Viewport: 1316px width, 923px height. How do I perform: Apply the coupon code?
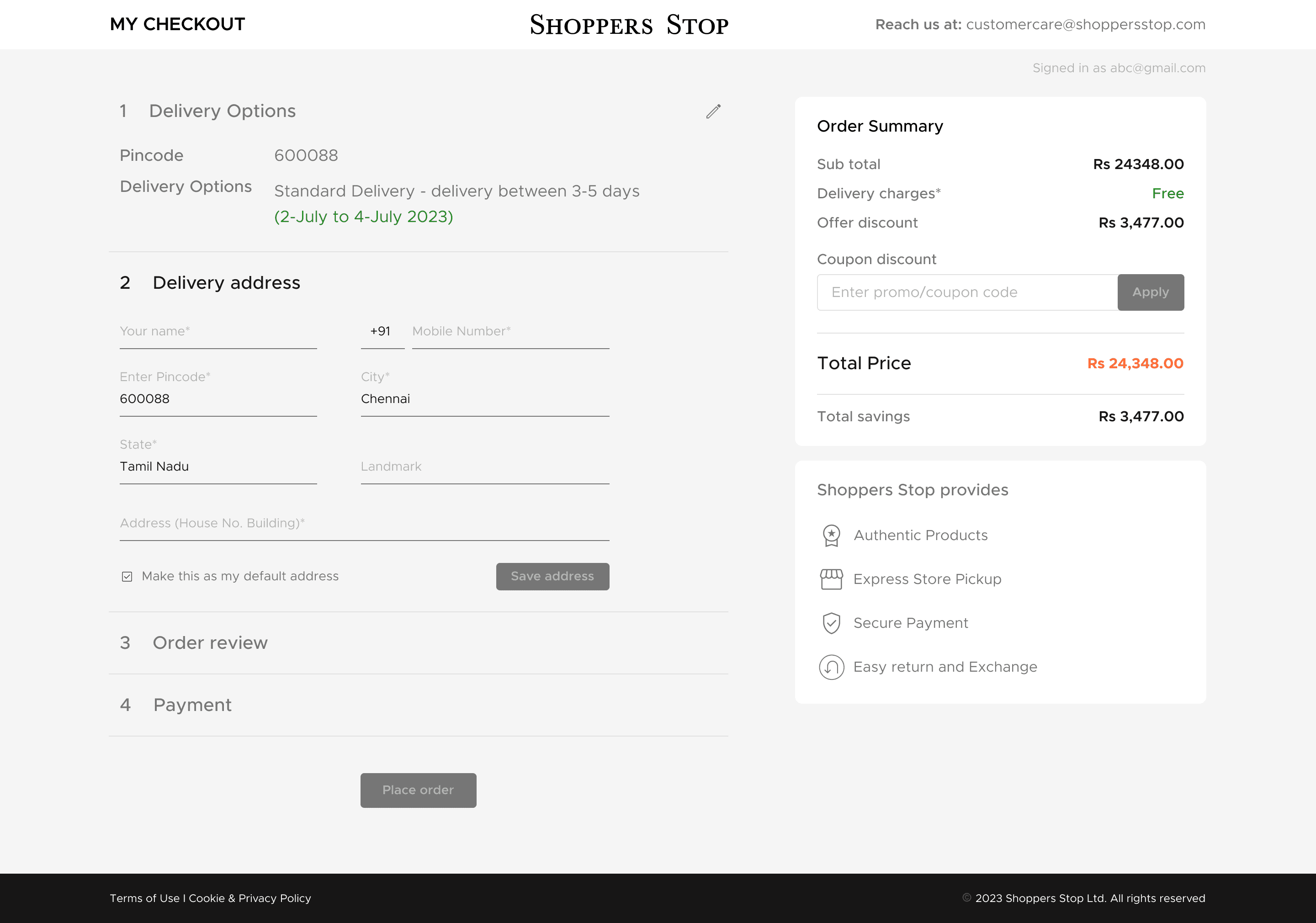point(1150,292)
